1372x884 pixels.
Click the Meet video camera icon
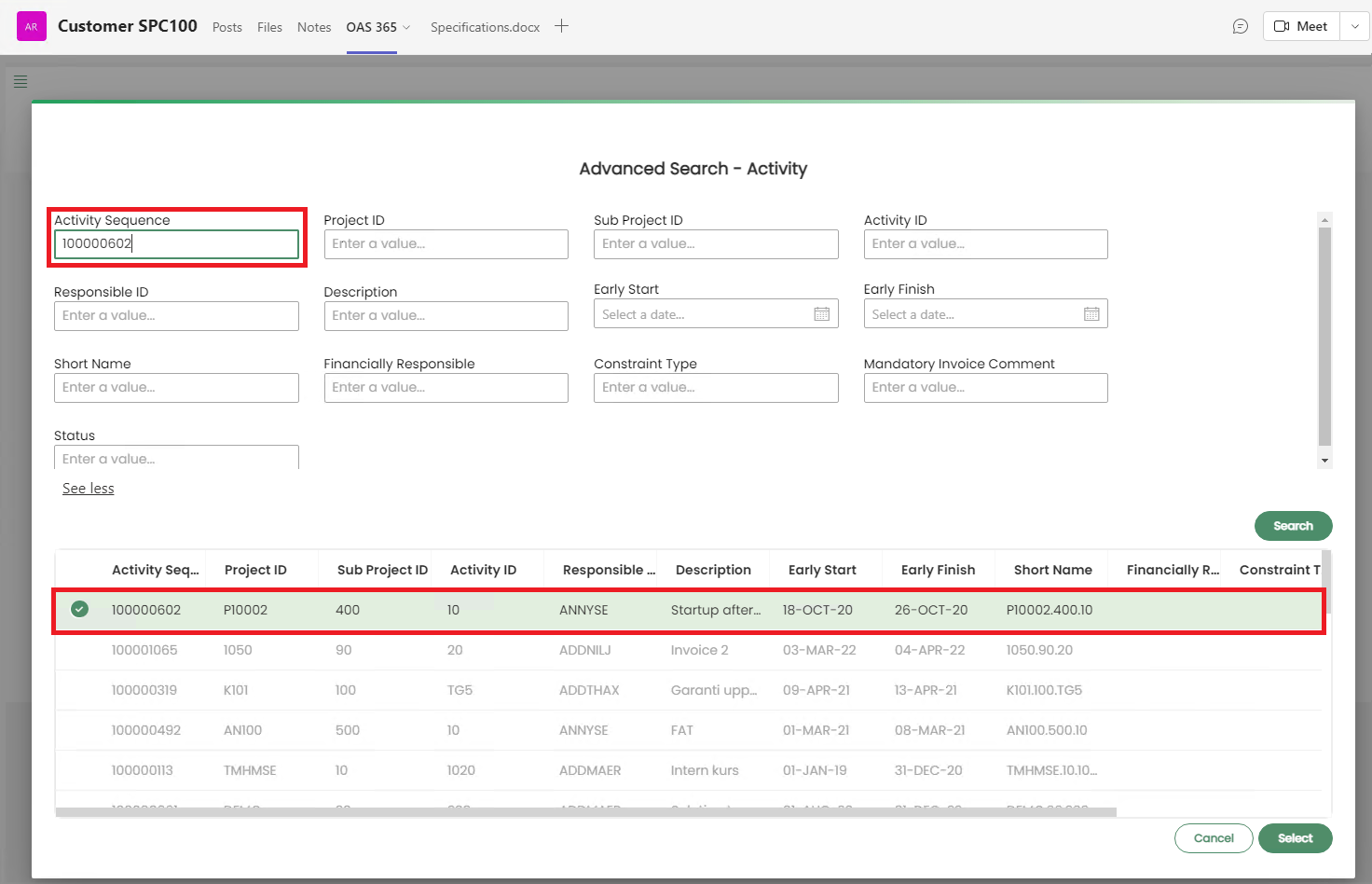[1282, 26]
